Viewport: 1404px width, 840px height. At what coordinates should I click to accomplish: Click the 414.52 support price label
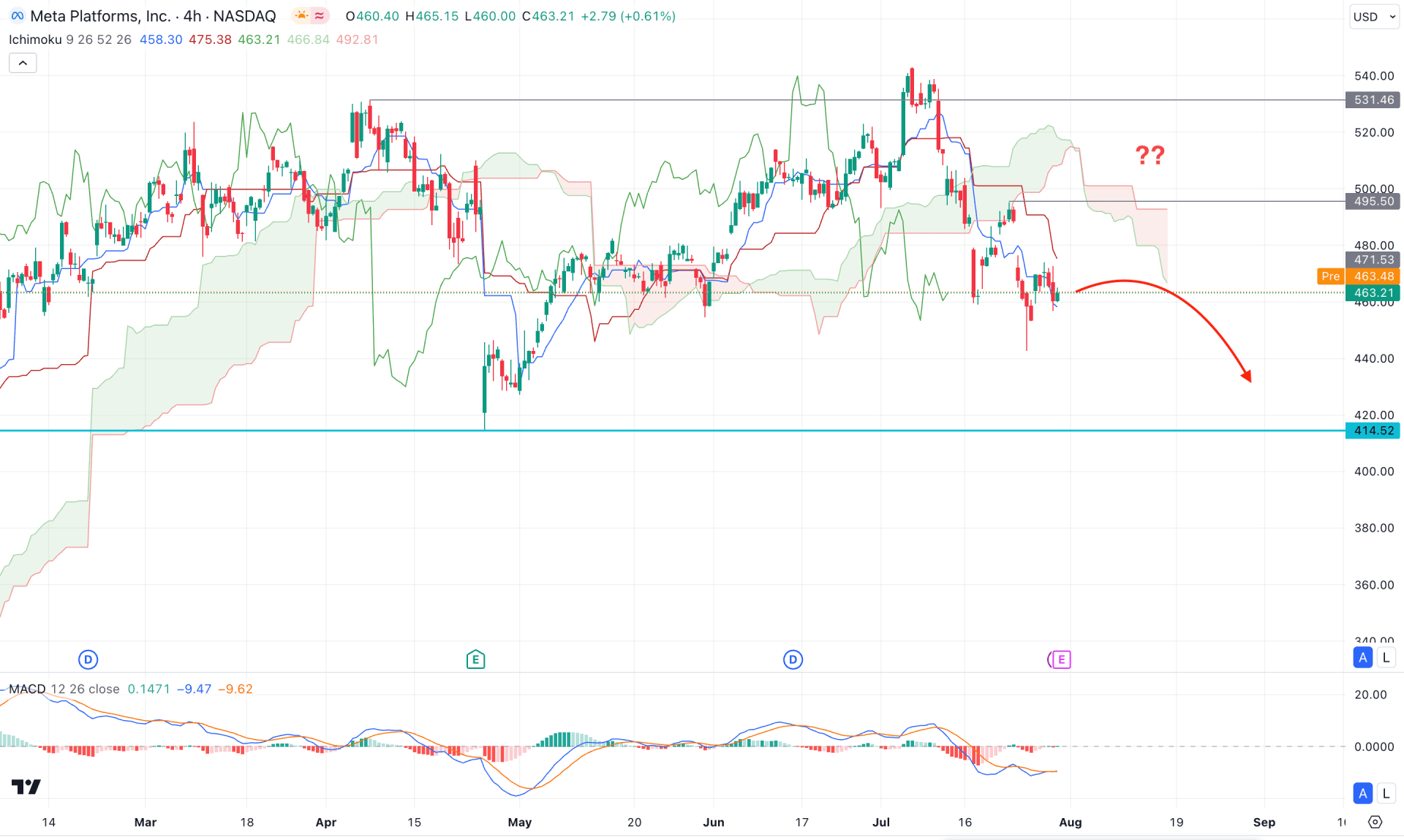pyautogui.click(x=1373, y=431)
